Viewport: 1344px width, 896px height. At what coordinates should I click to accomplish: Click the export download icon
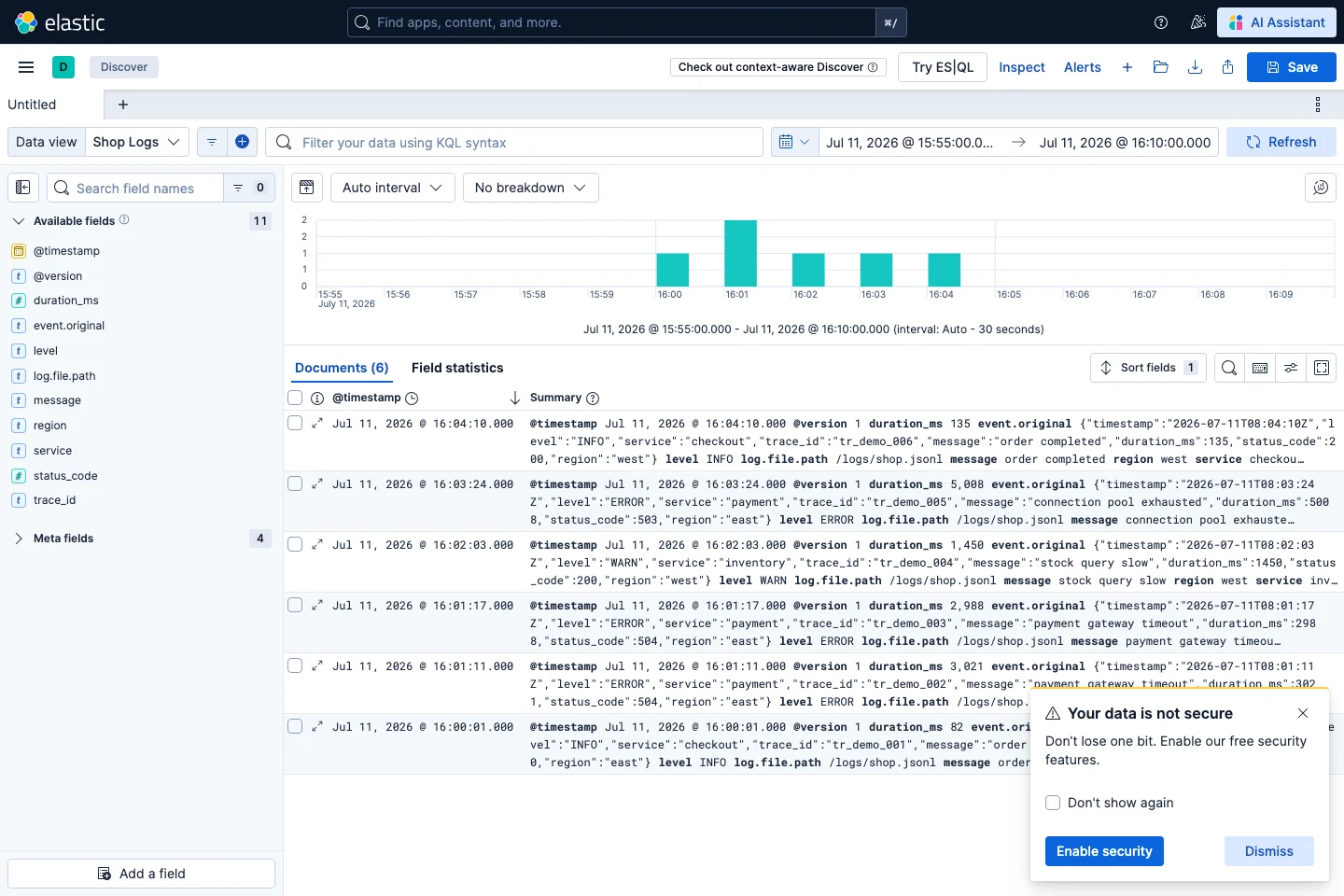point(1195,67)
